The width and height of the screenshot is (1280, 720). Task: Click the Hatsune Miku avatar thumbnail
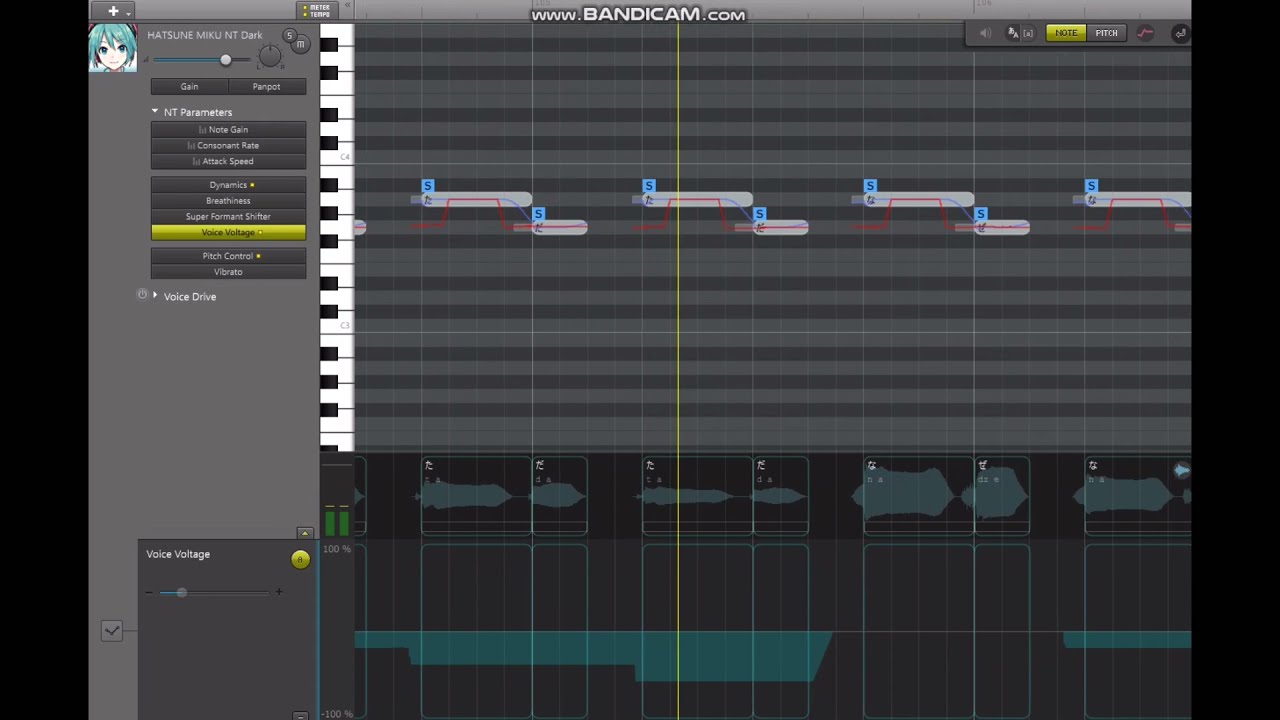tap(112, 48)
